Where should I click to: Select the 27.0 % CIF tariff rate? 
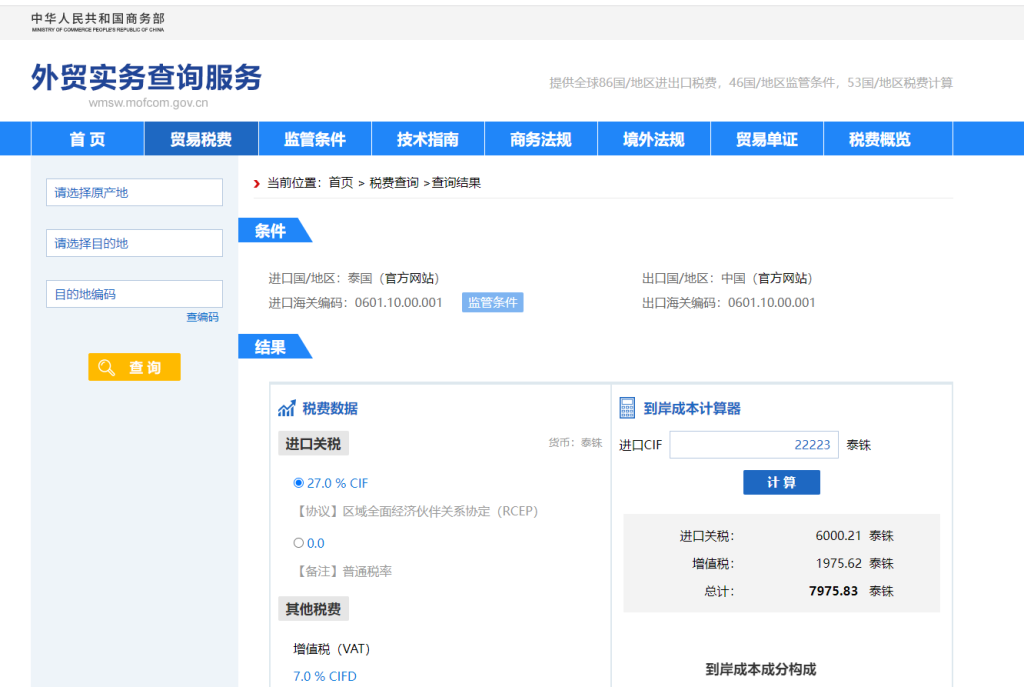pyautogui.click(x=298, y=483)
